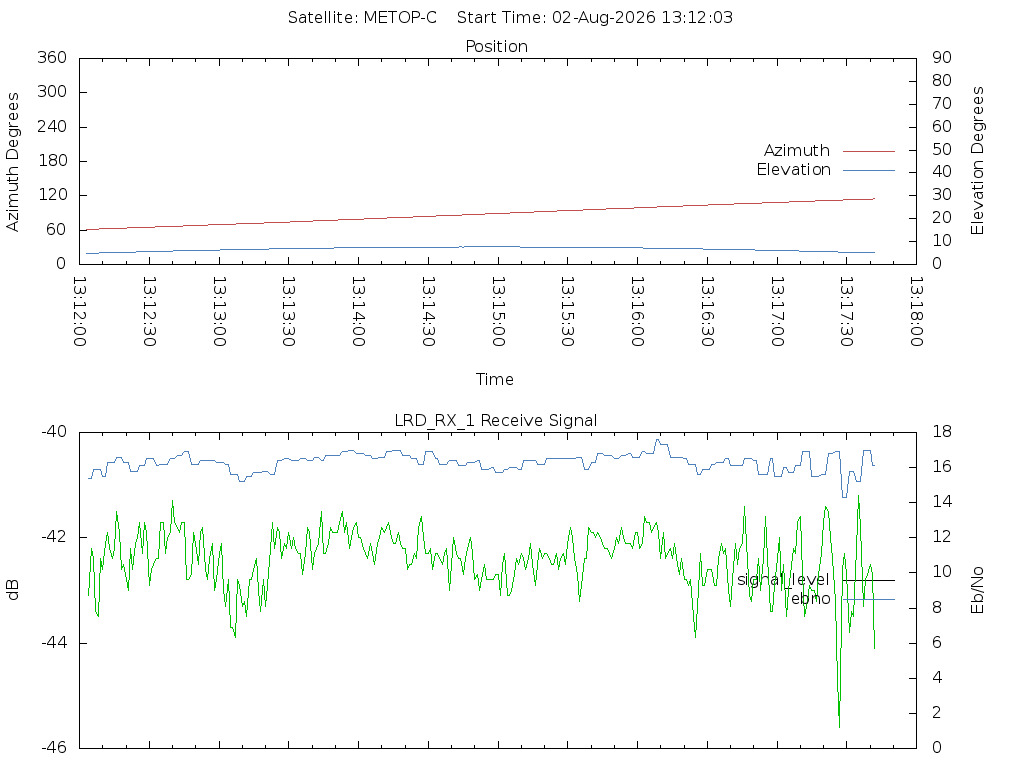Viewport: 1024px width, 768px height.
Task: Click the 2 Eb/No axis value
Action: [937, 712]
